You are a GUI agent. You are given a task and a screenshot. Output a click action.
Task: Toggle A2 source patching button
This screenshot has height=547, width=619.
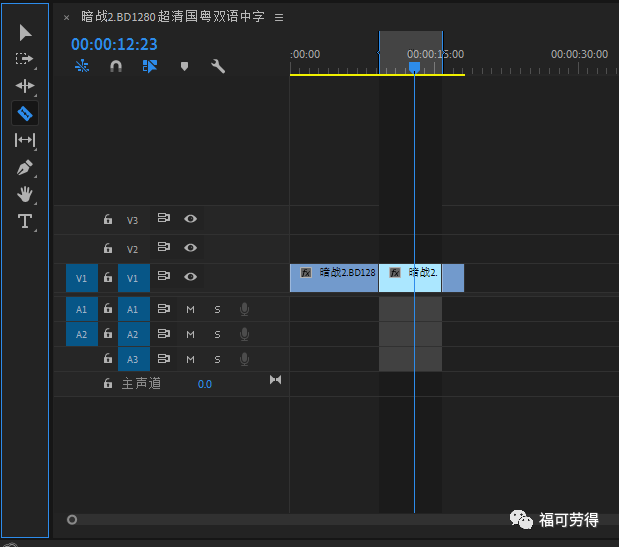click(82, 334)
